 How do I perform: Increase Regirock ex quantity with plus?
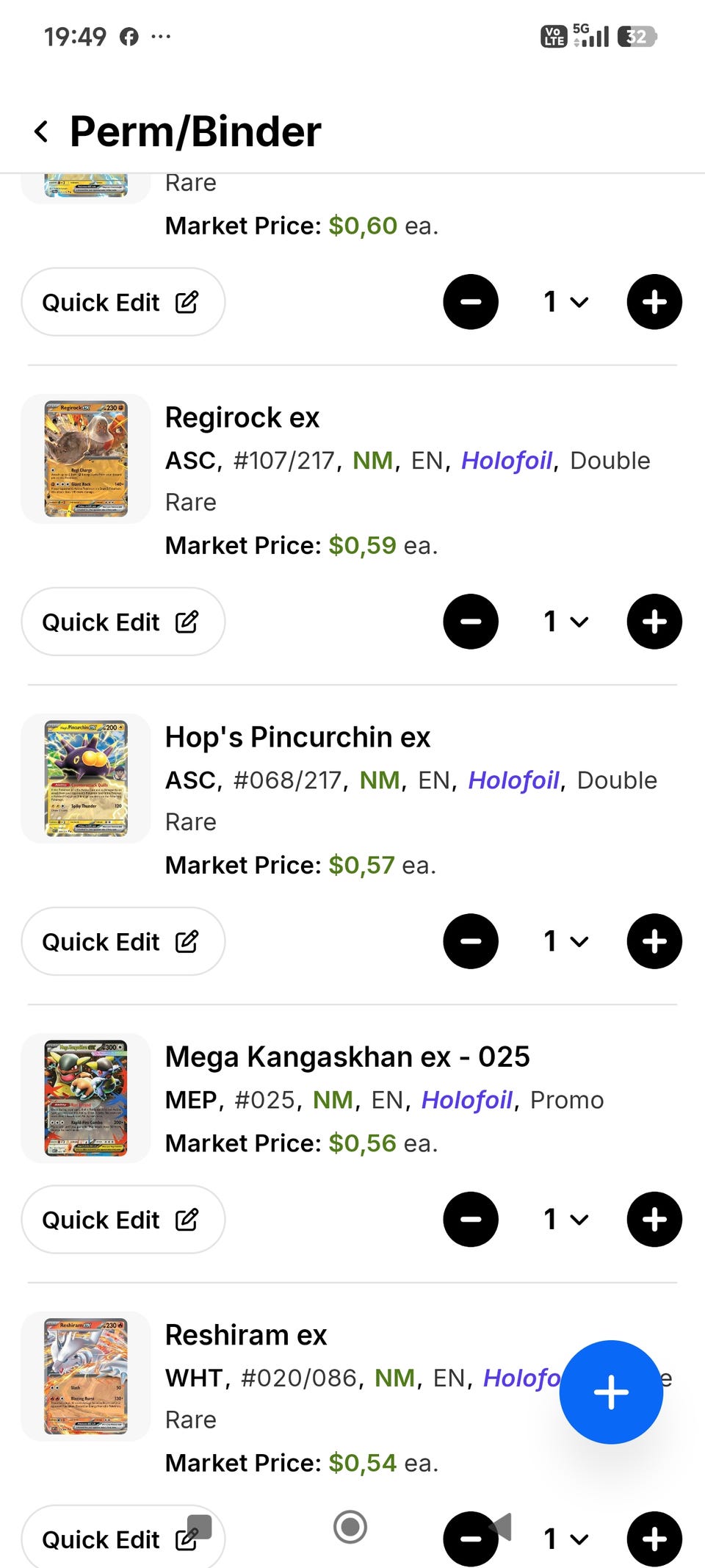[654, 622]
